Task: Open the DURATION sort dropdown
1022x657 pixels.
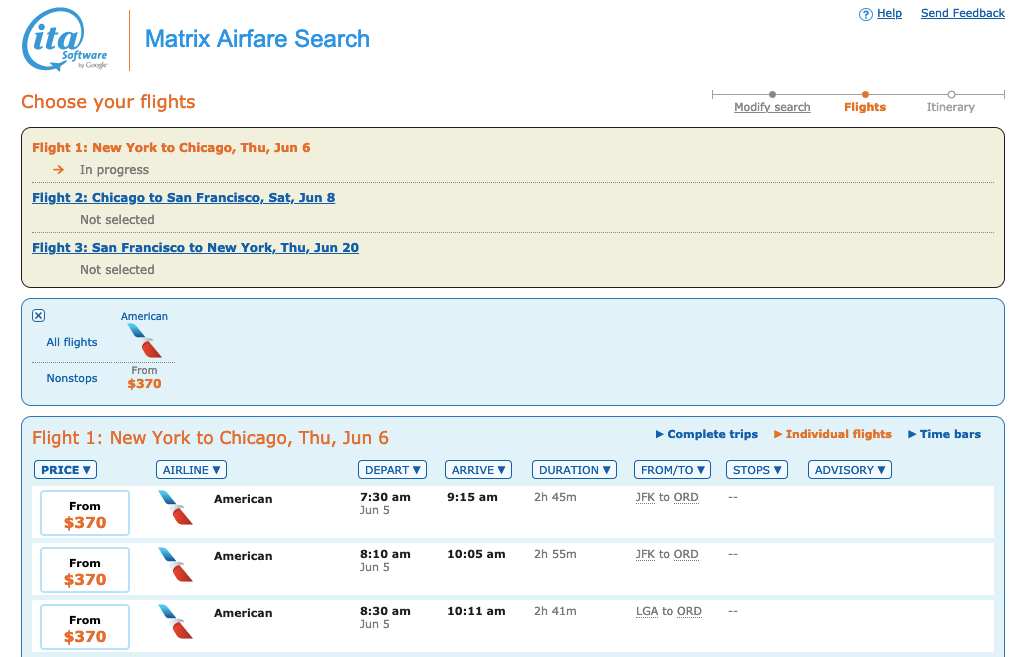Action: [x=573, y=469]
